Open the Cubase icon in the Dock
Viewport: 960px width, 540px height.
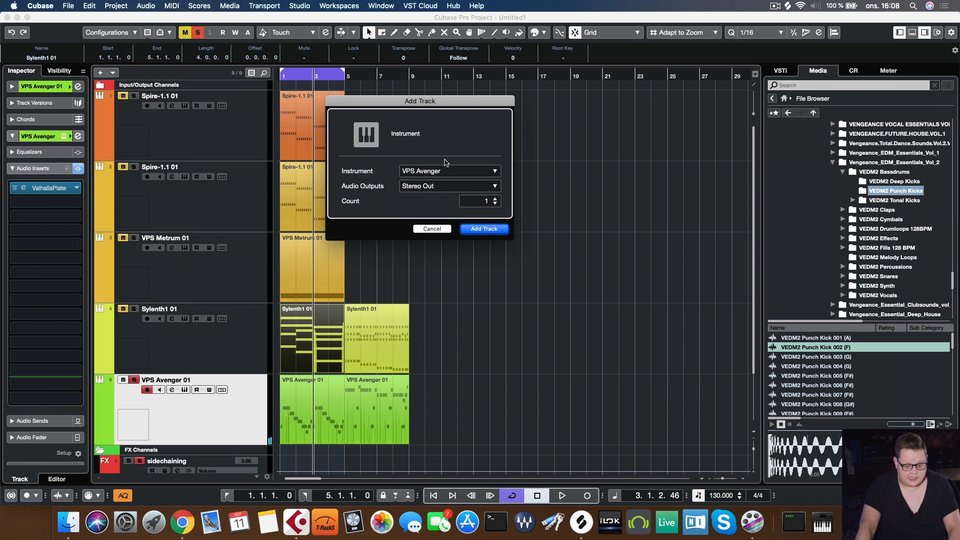coord(296,522)
